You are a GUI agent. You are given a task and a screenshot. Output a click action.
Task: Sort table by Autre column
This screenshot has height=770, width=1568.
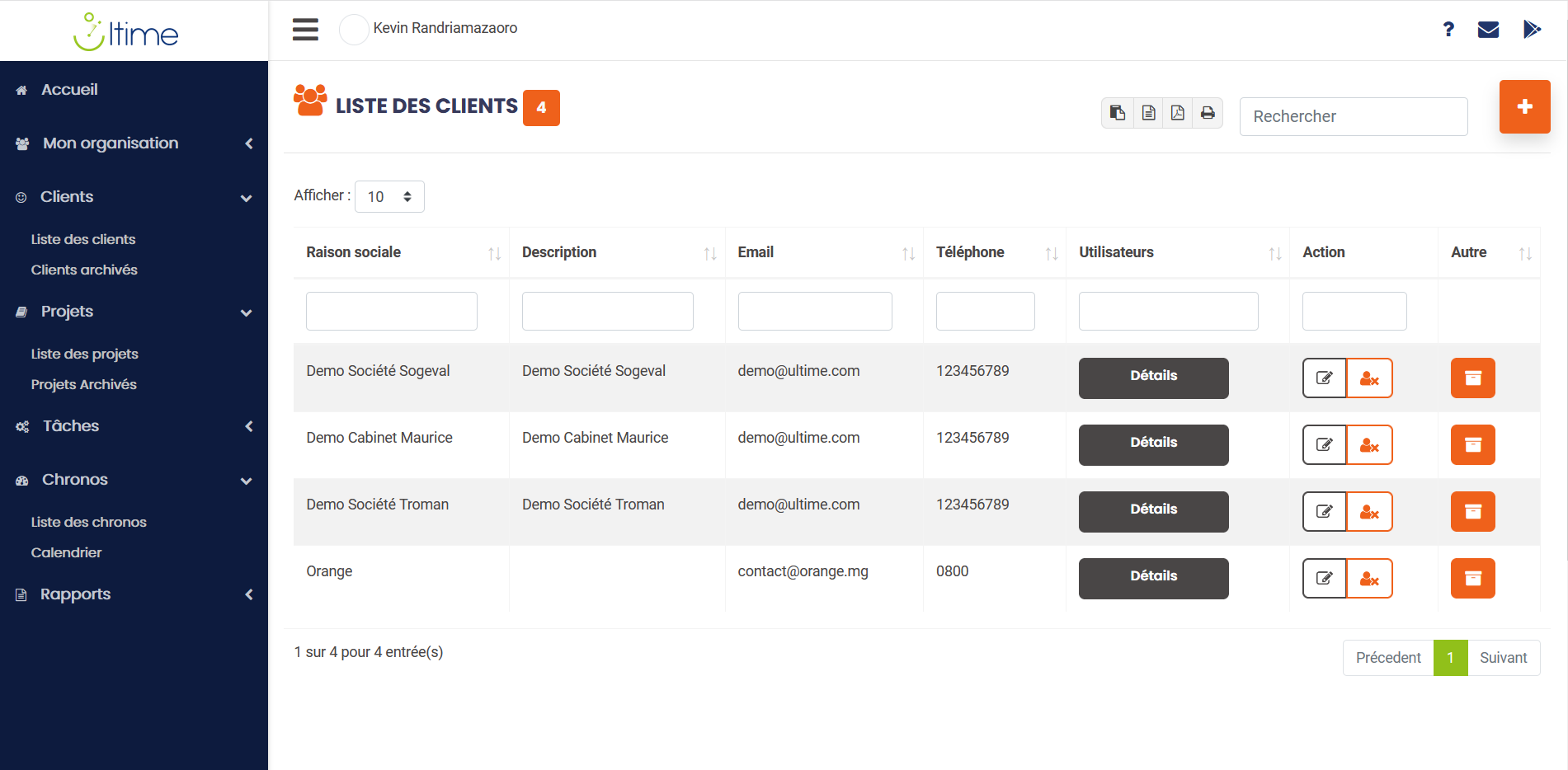coord(1490,252)
